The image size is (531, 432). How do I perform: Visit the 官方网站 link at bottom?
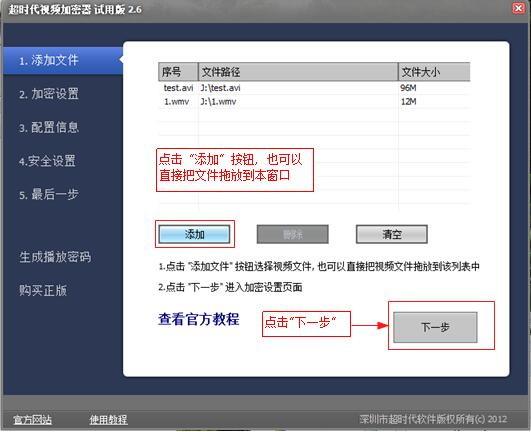[33, 420]
